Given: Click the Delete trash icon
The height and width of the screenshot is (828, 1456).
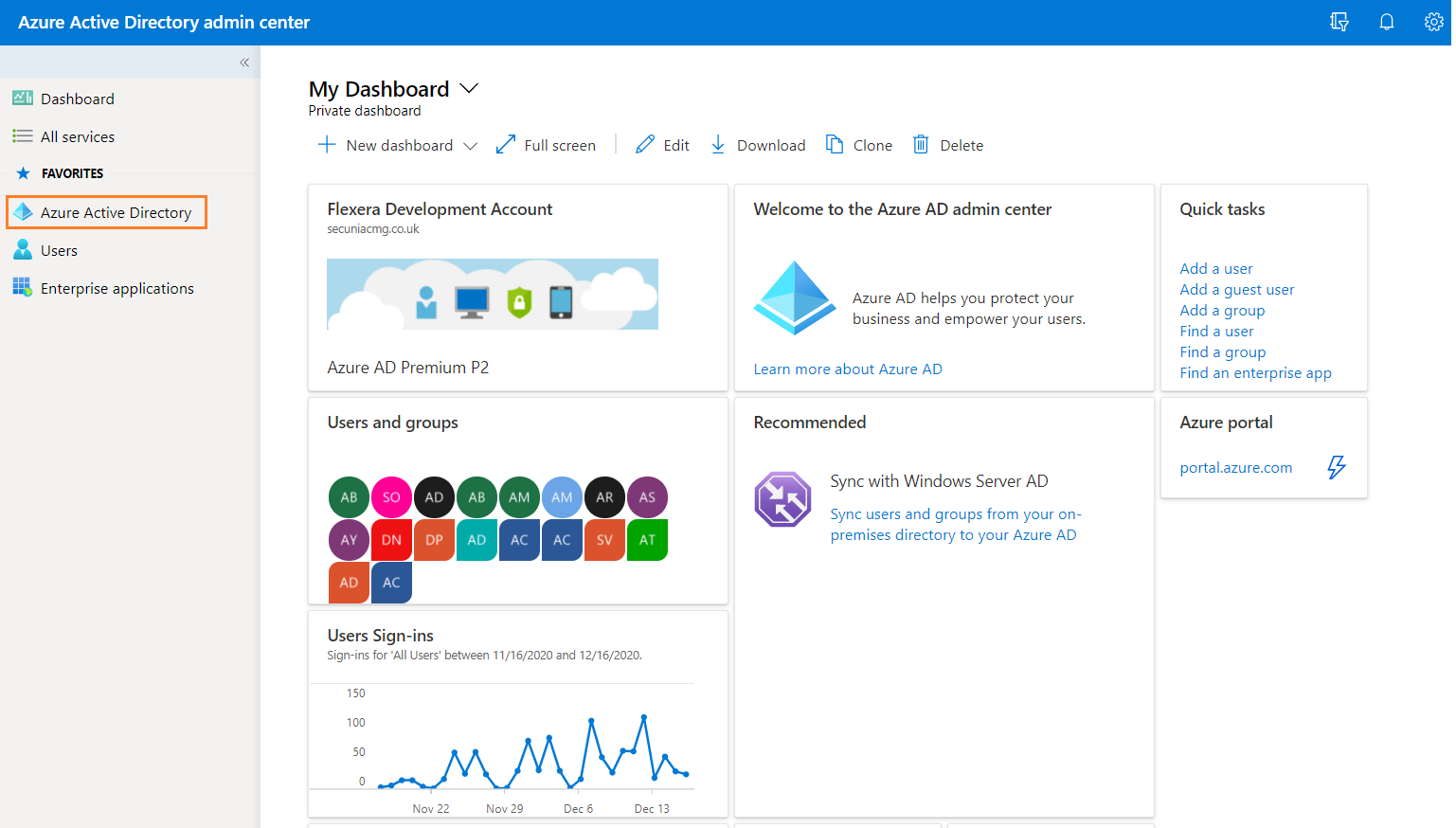Looking at the screenshot, I should 921,145.
